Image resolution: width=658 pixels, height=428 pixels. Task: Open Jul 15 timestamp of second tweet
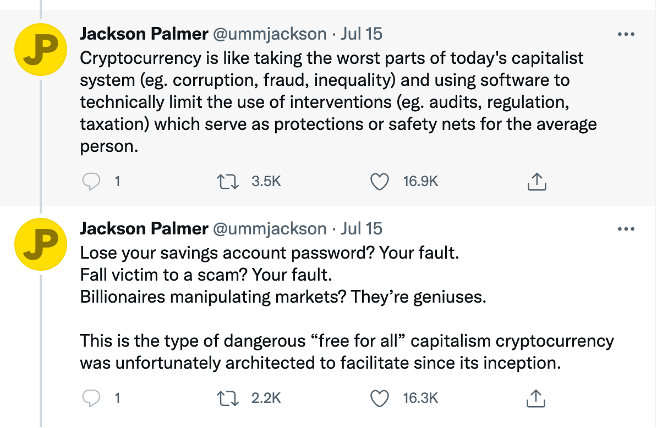361,229
